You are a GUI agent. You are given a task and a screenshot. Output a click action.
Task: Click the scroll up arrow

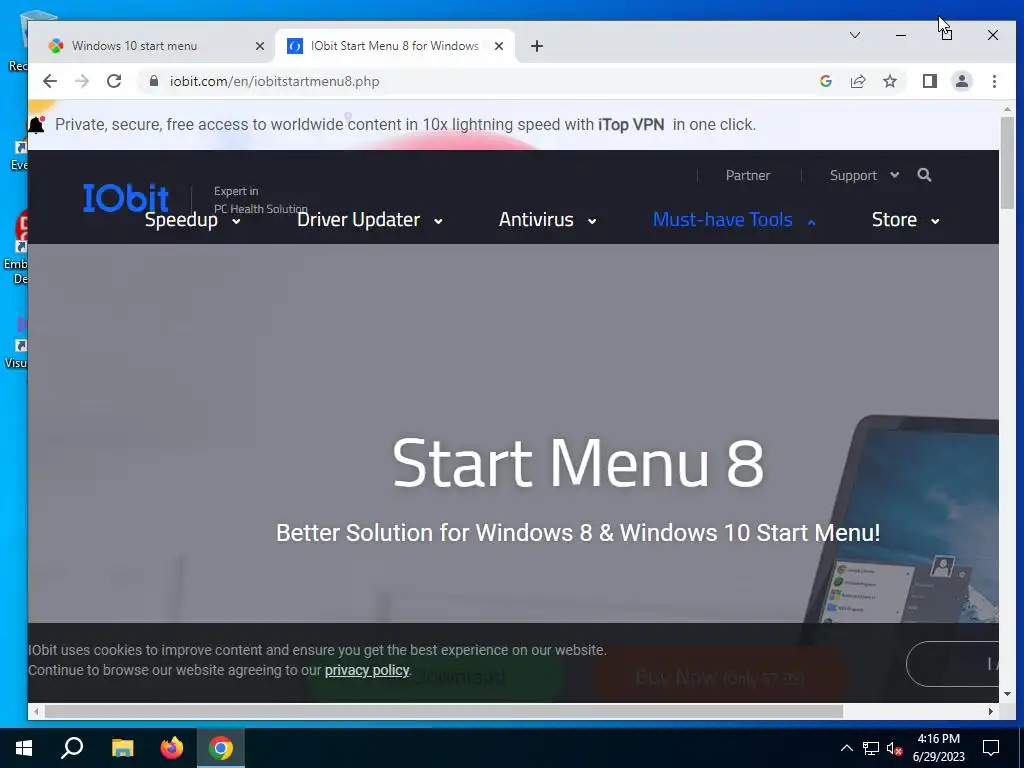point(1007,109)
